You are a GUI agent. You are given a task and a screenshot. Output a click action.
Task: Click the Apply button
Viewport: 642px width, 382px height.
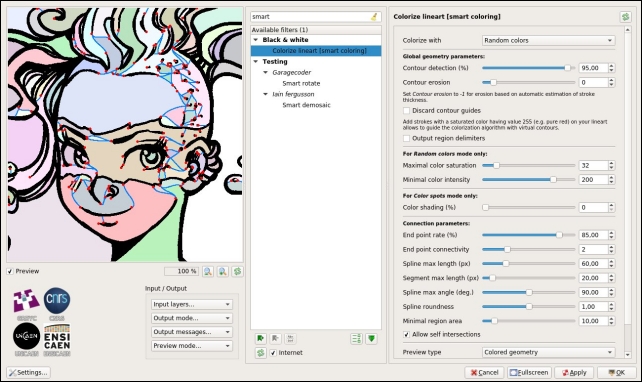[x=574, y=373]
